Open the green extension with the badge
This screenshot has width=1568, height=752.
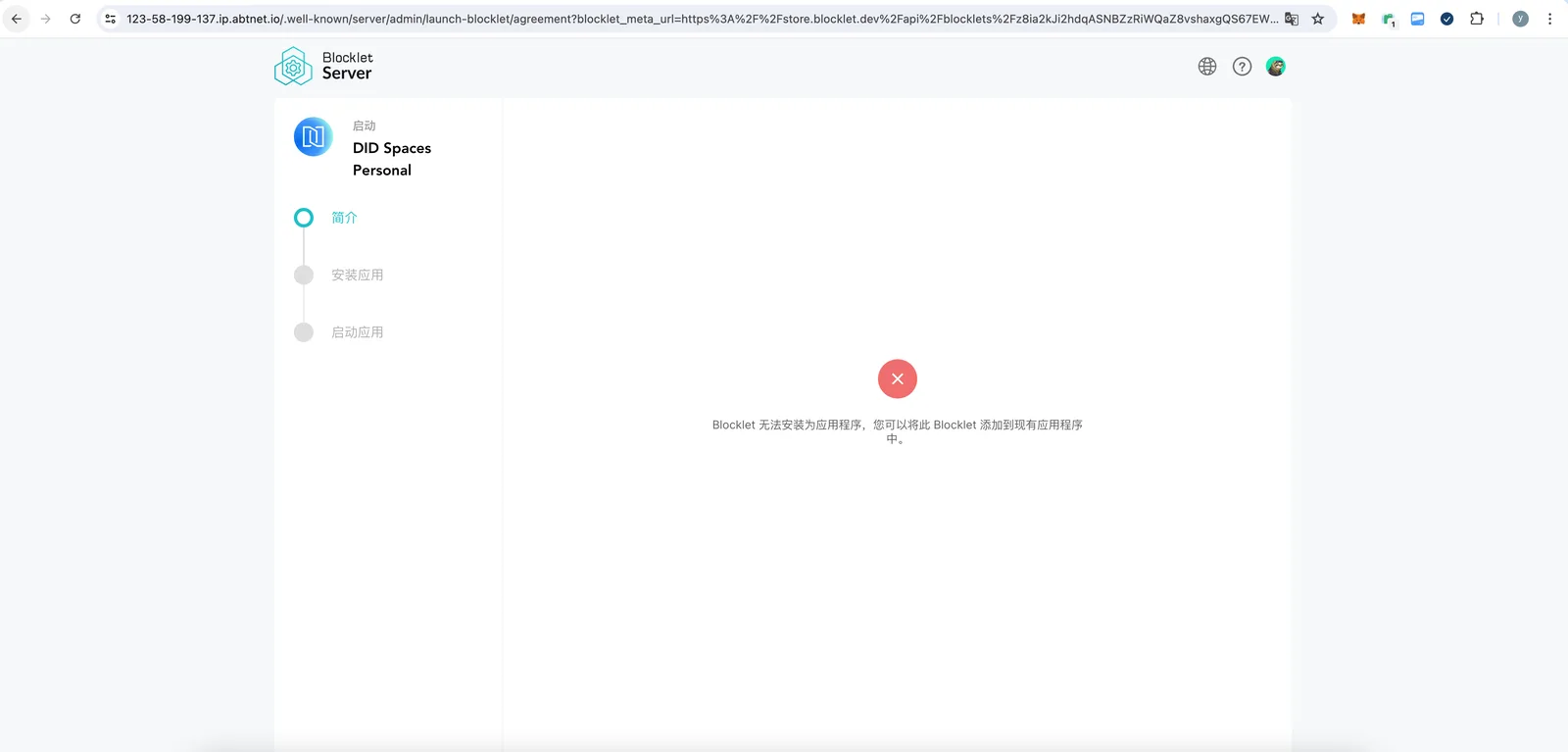[1389, 20]
